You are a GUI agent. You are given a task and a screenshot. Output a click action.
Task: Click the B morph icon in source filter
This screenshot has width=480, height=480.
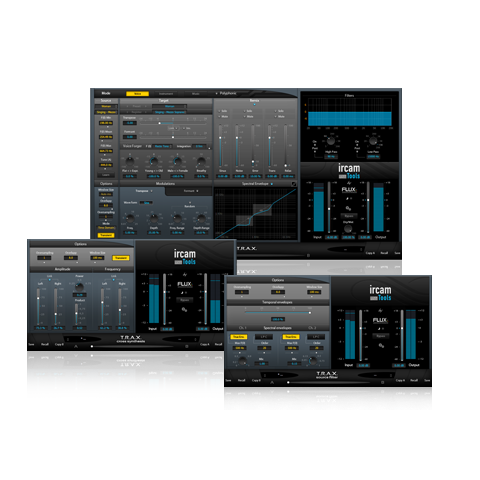click(x=383, y=382)
